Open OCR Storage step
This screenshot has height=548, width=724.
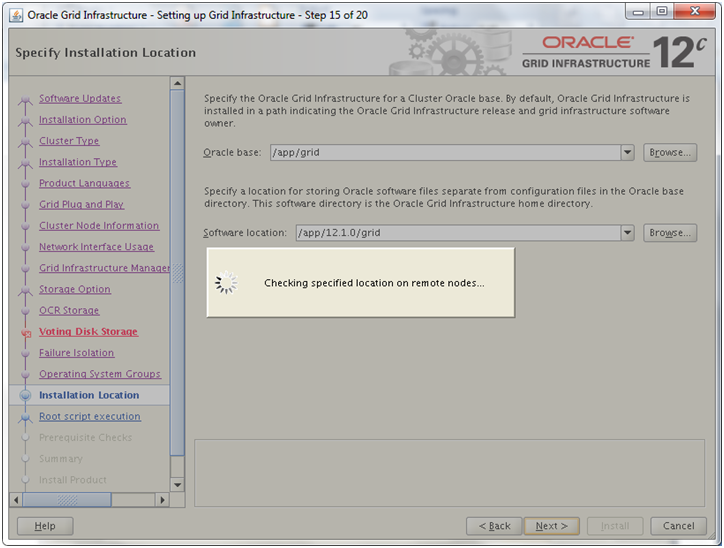click(69, 311)
